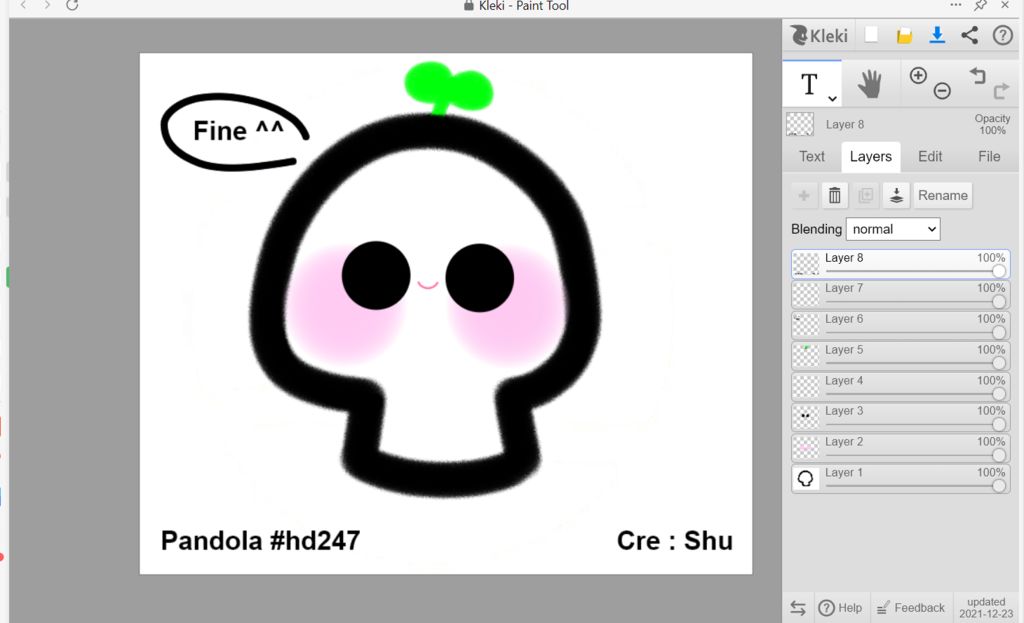Select the Text tool
1024x623 pixels.
[x=809, y=84]
